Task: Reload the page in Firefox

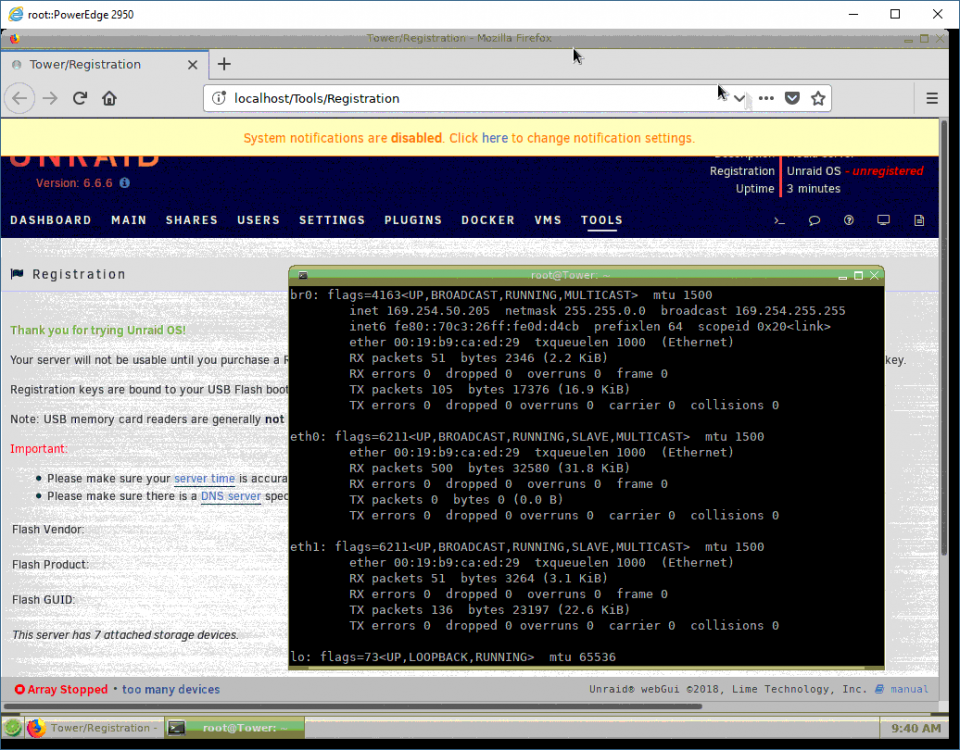Action: (x=80, y=98)
